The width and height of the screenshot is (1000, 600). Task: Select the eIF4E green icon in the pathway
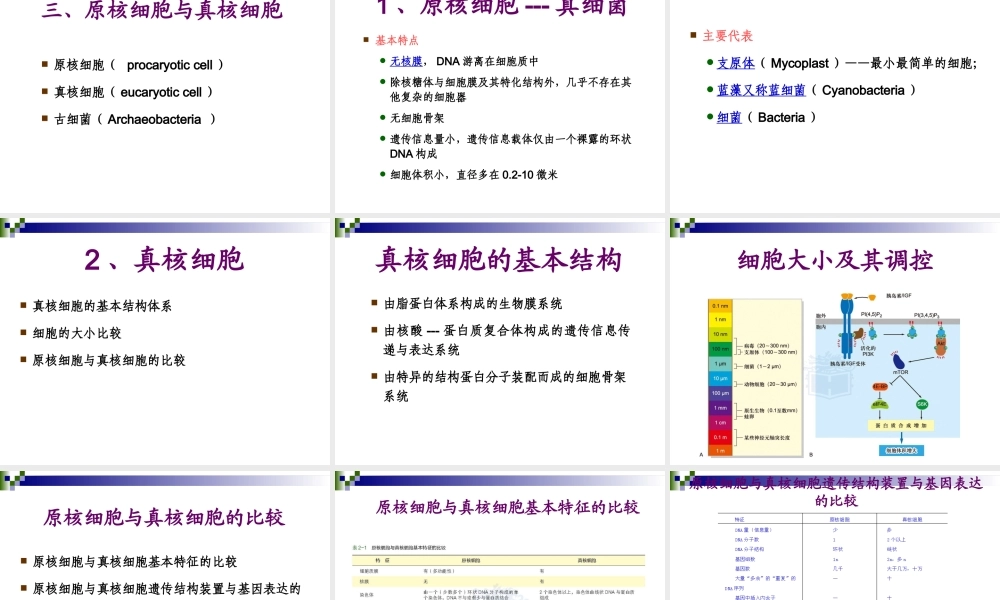(879, 404)
